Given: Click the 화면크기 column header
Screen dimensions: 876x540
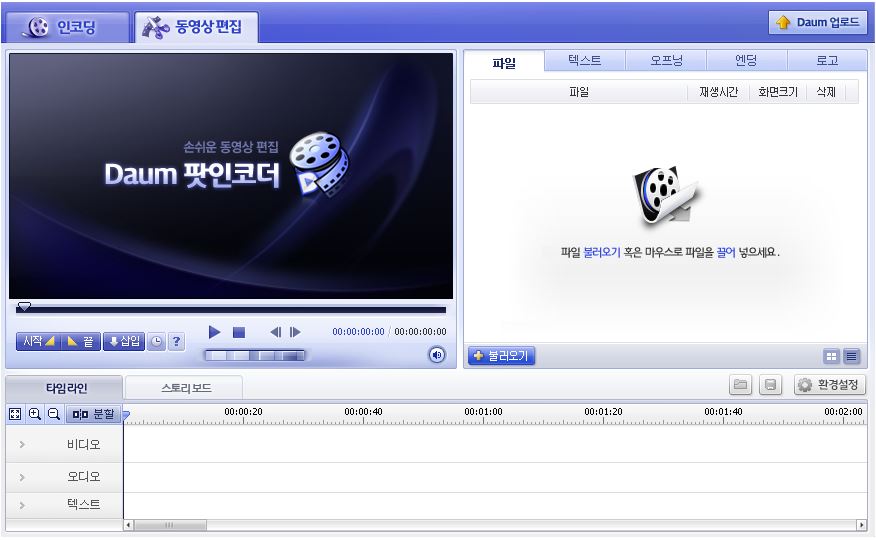Looking at the screenshot, I should click(778, 92).
